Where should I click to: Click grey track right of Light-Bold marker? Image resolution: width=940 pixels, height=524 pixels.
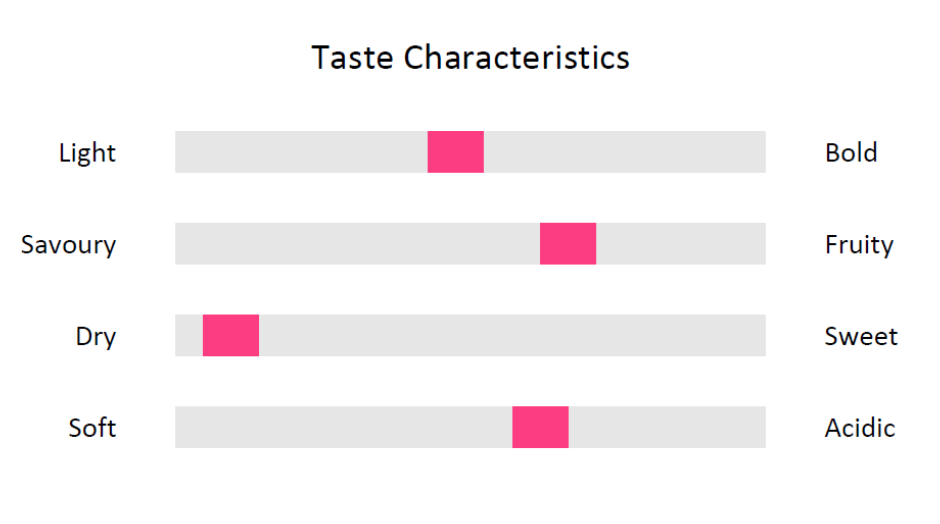625,152
